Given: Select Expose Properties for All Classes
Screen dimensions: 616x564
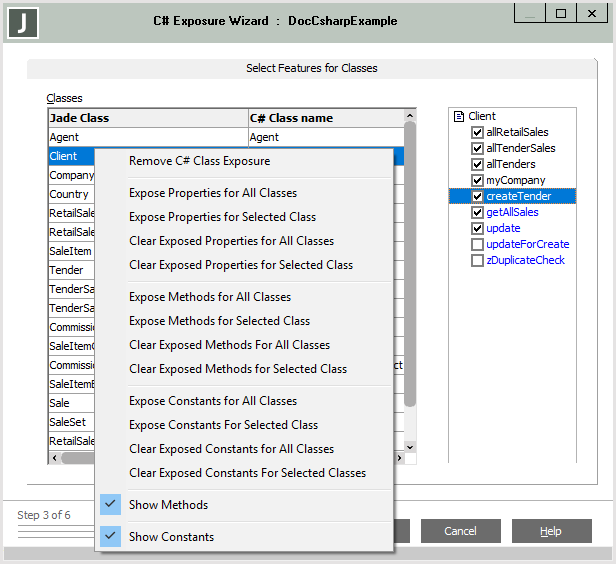Looking at the screenshot, I should tap(244, 193).
